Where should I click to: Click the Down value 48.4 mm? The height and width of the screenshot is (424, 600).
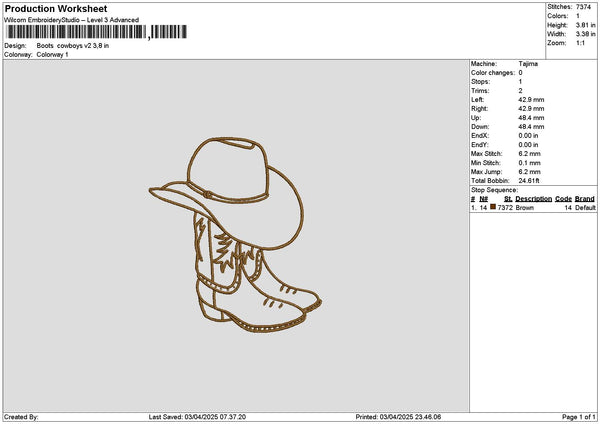click(531, 127)
